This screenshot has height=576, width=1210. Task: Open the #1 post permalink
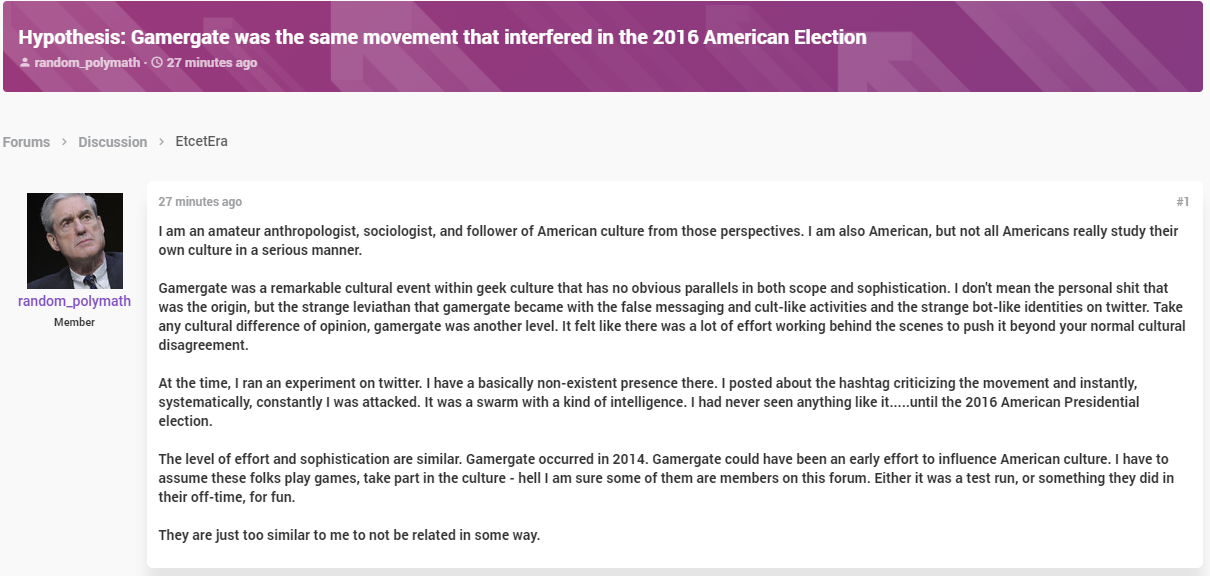click(x=1183, y=202)
